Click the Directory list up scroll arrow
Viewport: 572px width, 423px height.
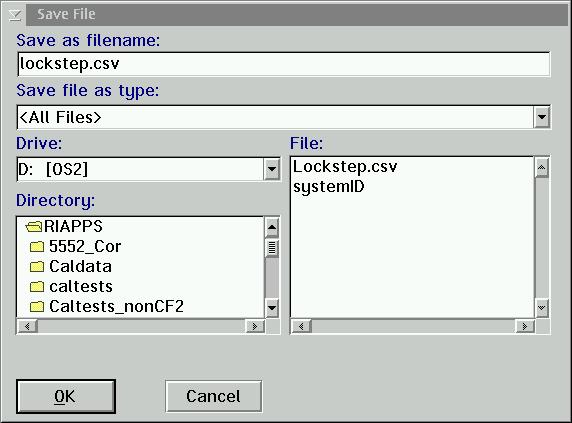coord(272,228)
